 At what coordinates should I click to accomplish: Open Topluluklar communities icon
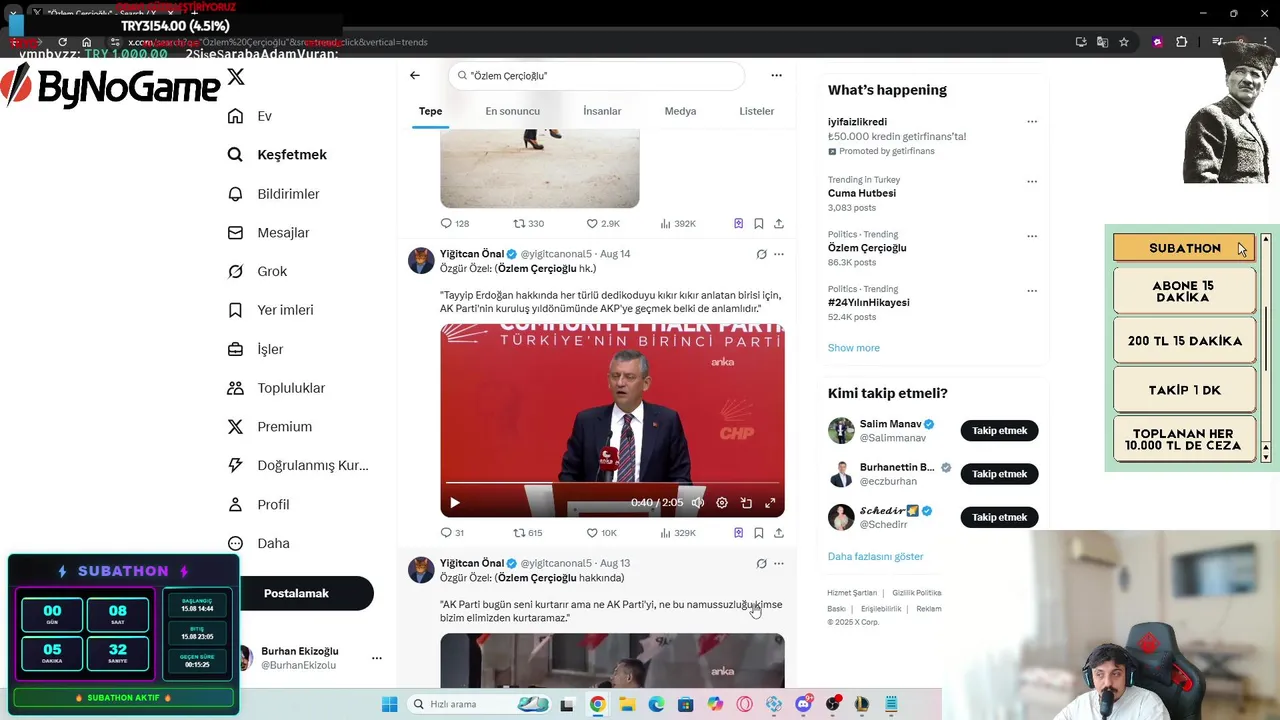coord(235,388)
